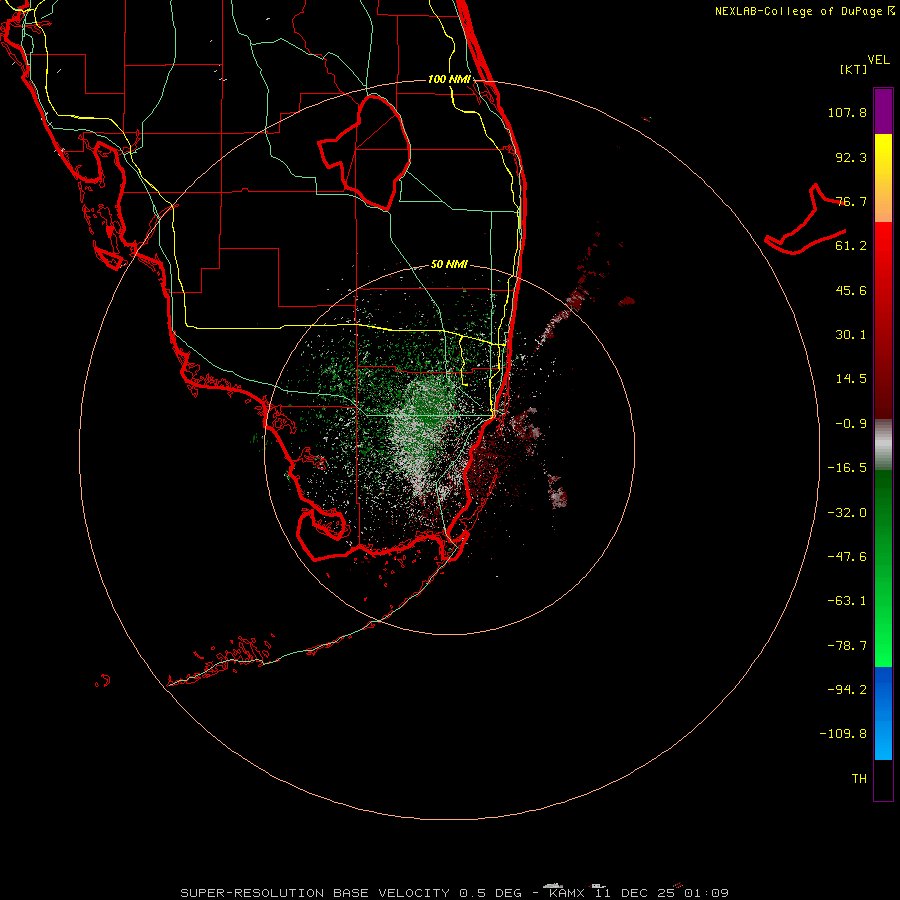Select the -32.0 legend value
Image resolution: width=900 pixels, height=900 pixels.
click(847, 513)
